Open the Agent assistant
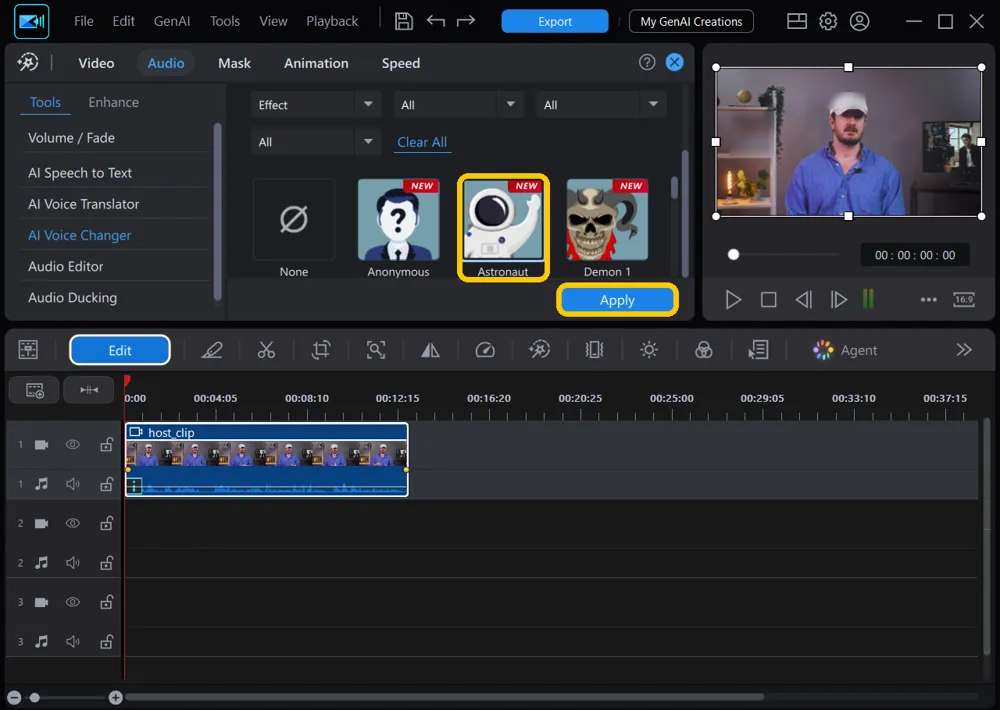 click(845, 350)
